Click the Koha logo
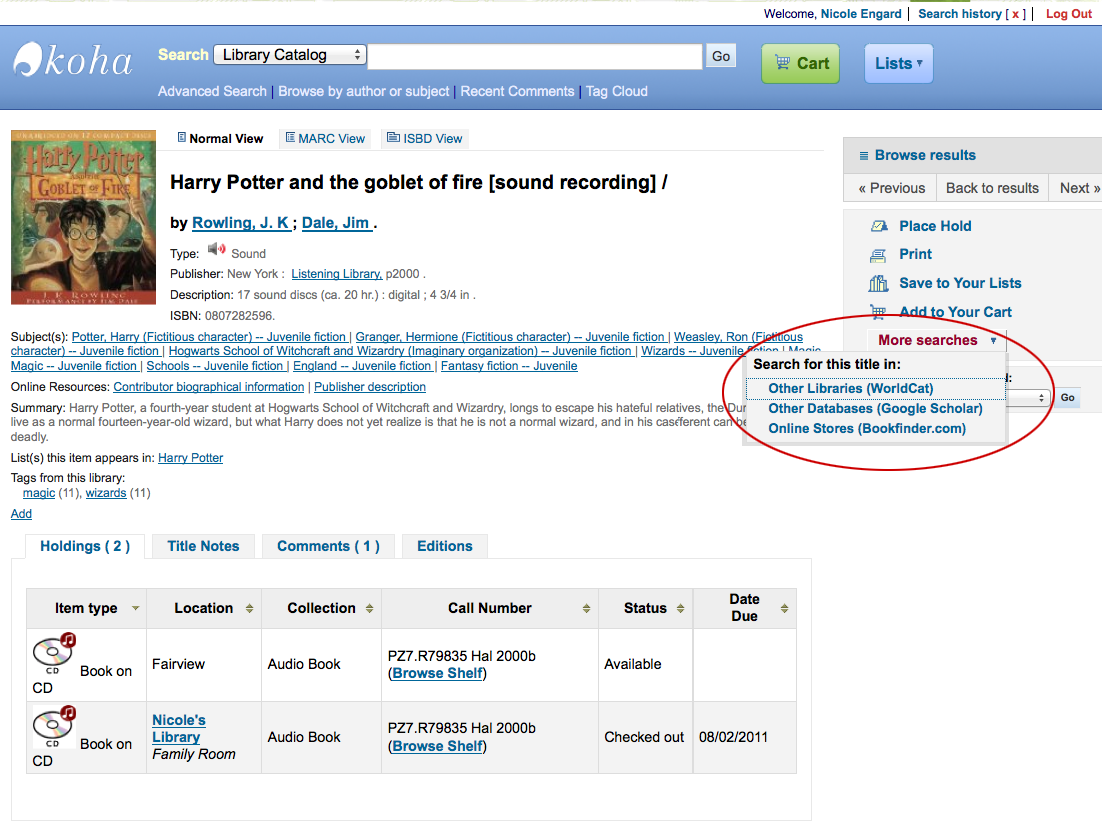 [73, 60]
